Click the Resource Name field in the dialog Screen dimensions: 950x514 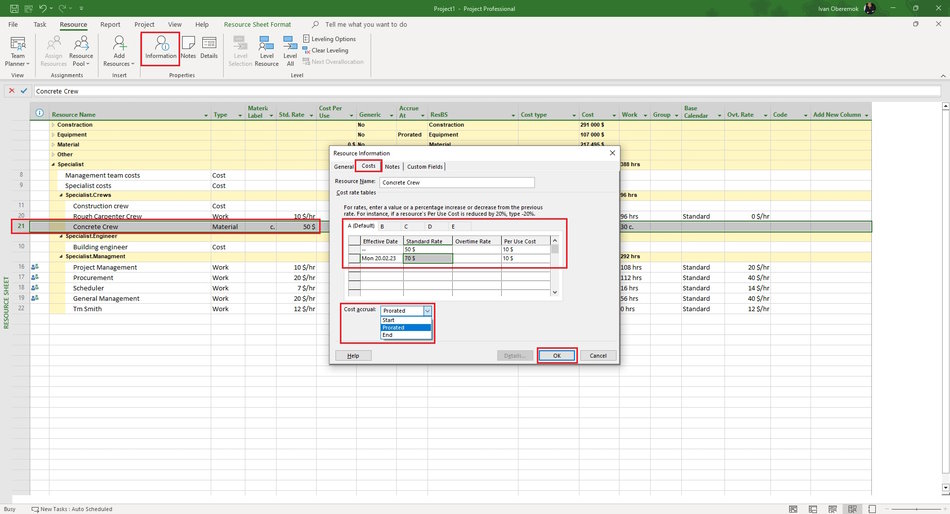click(457, 182)
